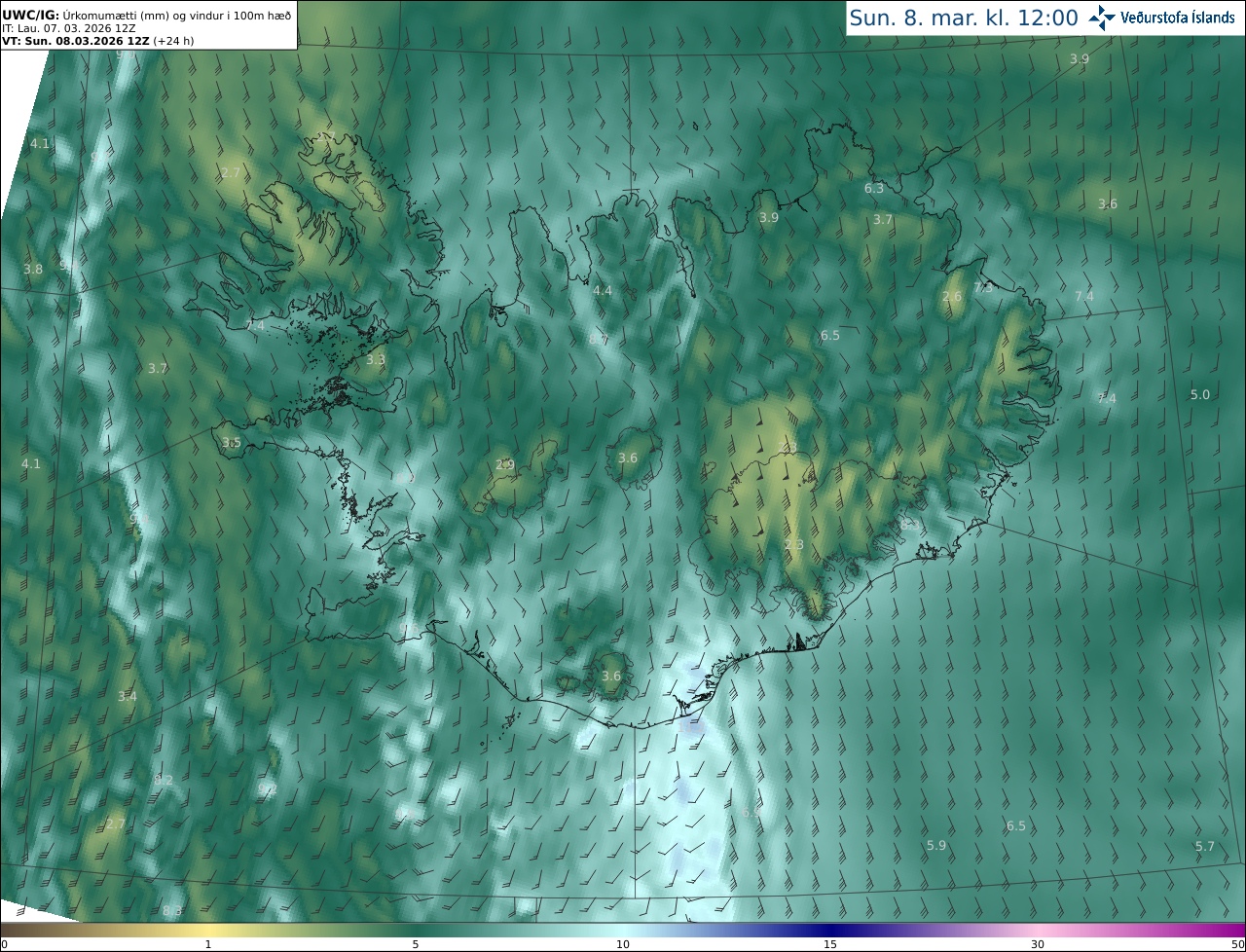Click the map value 3.4 in the southwest sea

click(x=128, y=696)
